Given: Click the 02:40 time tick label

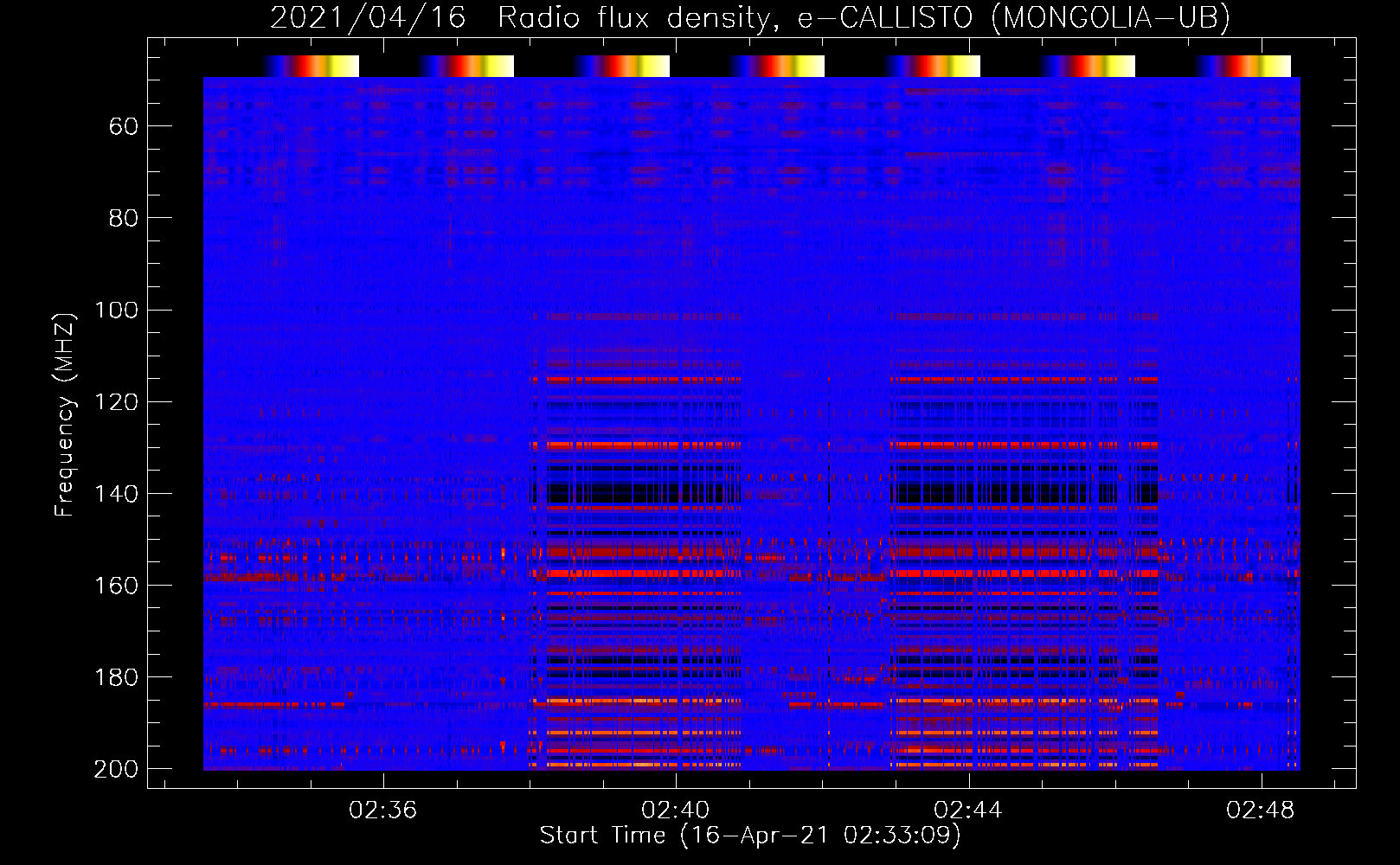Looking at the screenshot, I should pos(675,811).
